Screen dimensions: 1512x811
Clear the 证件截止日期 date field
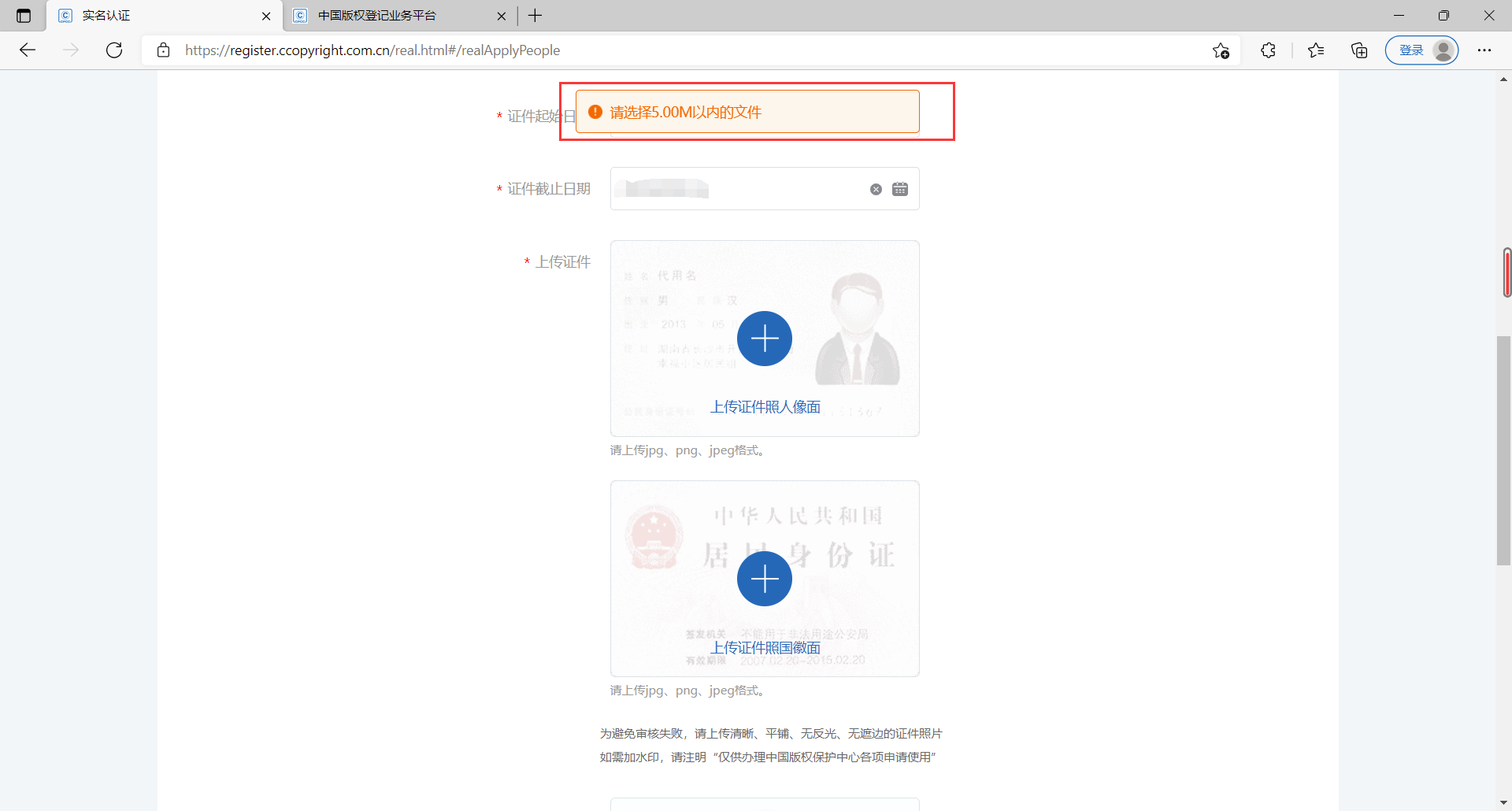[x=876, y=189]
